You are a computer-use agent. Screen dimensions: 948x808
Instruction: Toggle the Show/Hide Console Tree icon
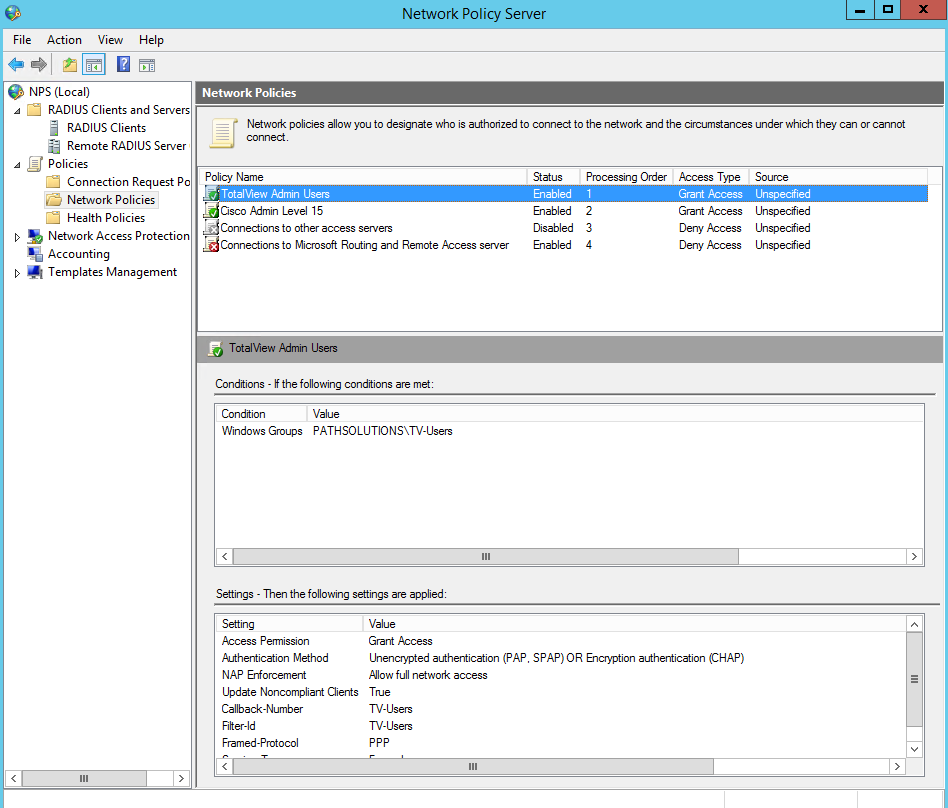[x=94, y=65]
